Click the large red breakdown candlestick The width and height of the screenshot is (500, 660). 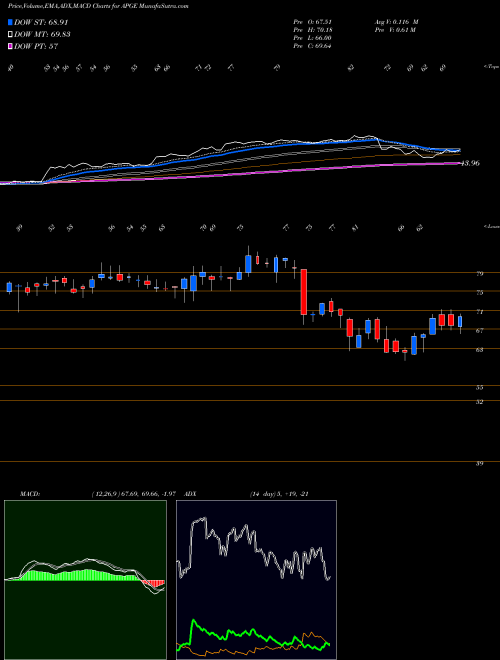303,292
